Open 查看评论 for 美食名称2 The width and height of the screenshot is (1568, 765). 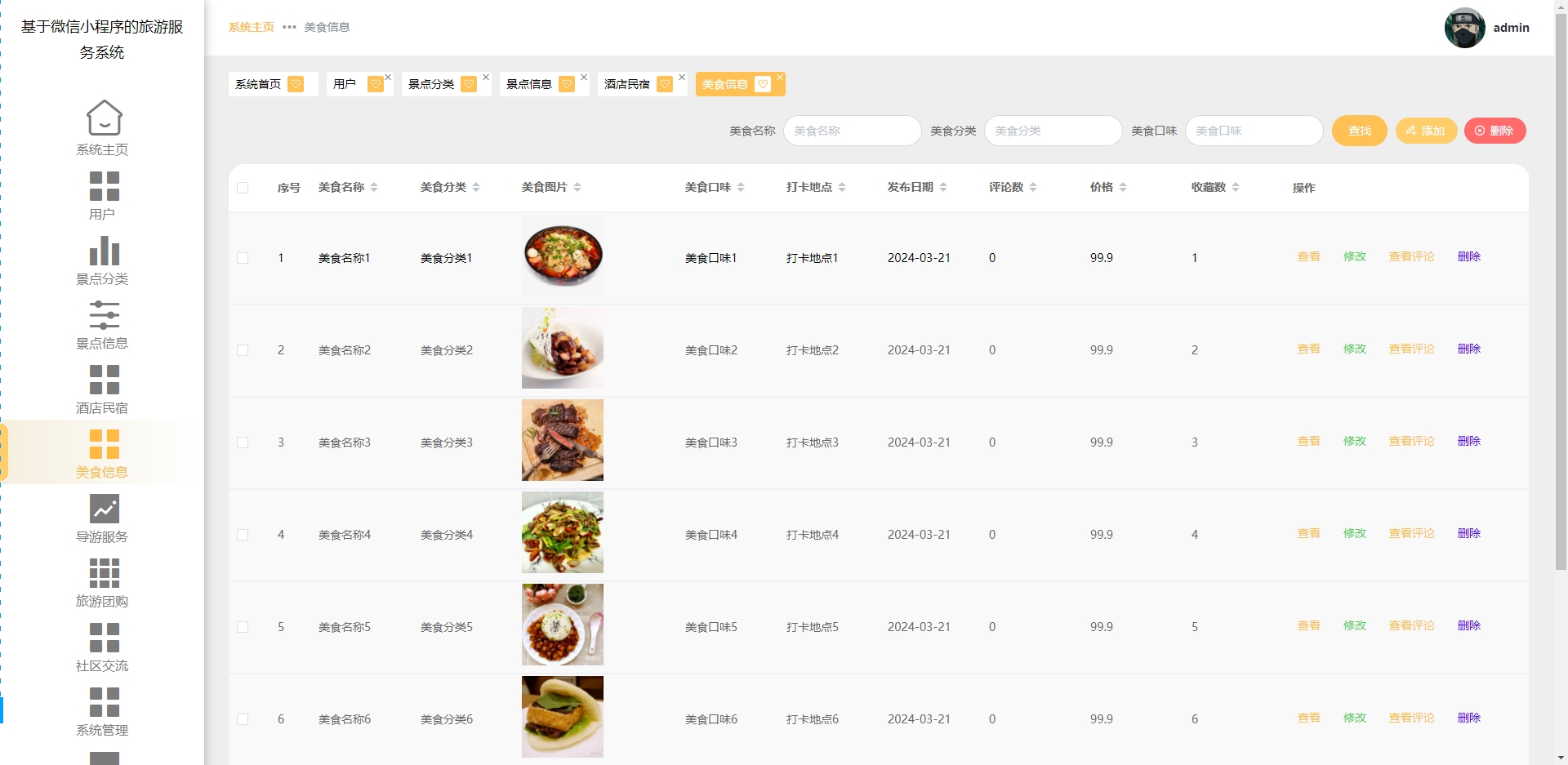point(1411,349)
